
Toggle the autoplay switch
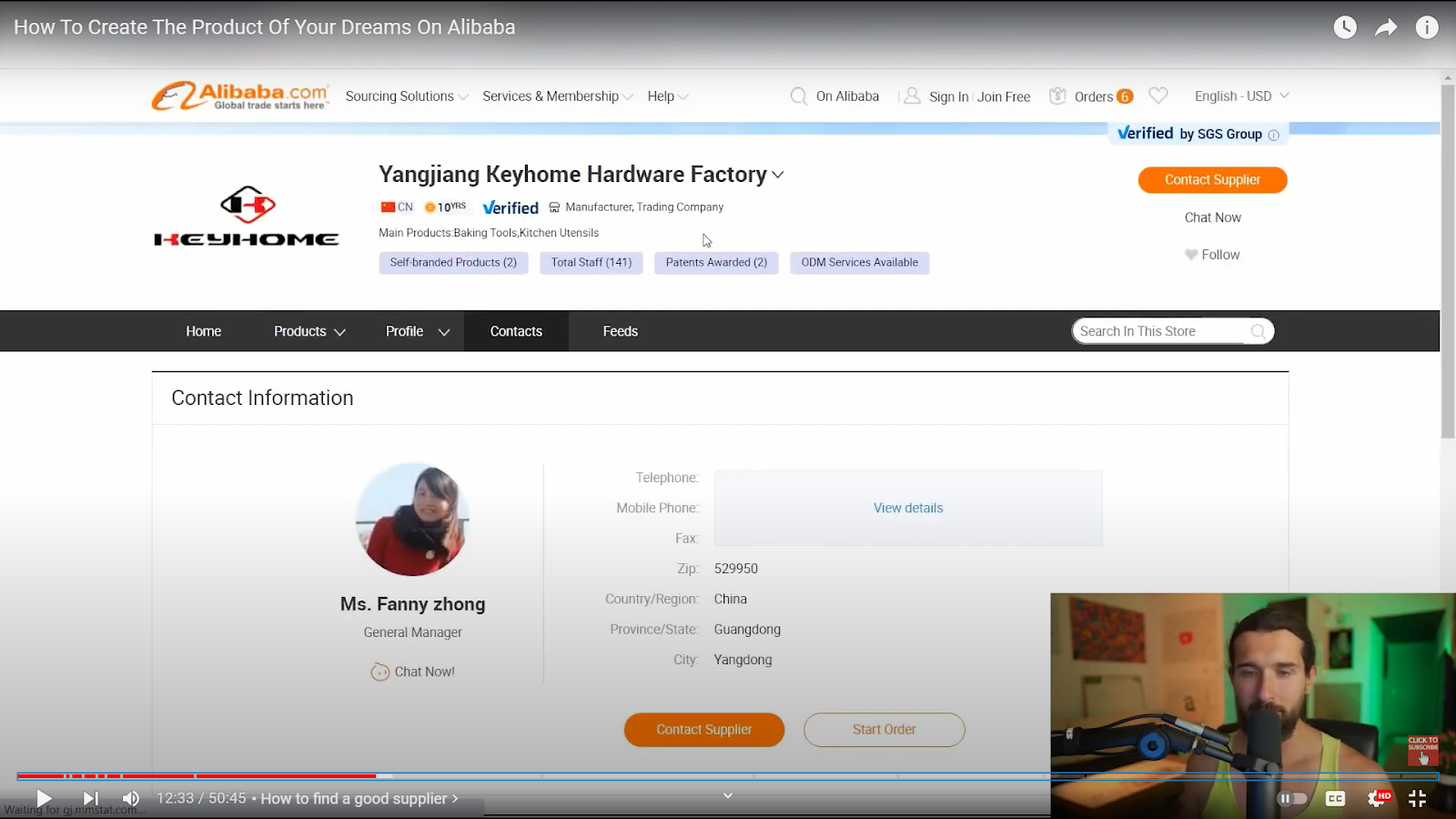click(x=1292, y=798)
